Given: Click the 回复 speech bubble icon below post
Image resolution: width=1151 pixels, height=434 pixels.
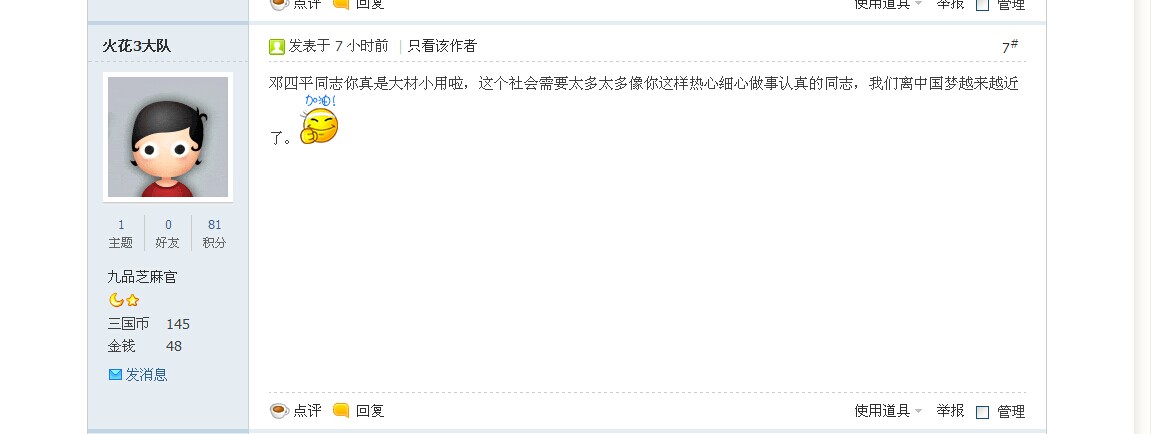Looking at the screenshot, I should coord(341,411).
